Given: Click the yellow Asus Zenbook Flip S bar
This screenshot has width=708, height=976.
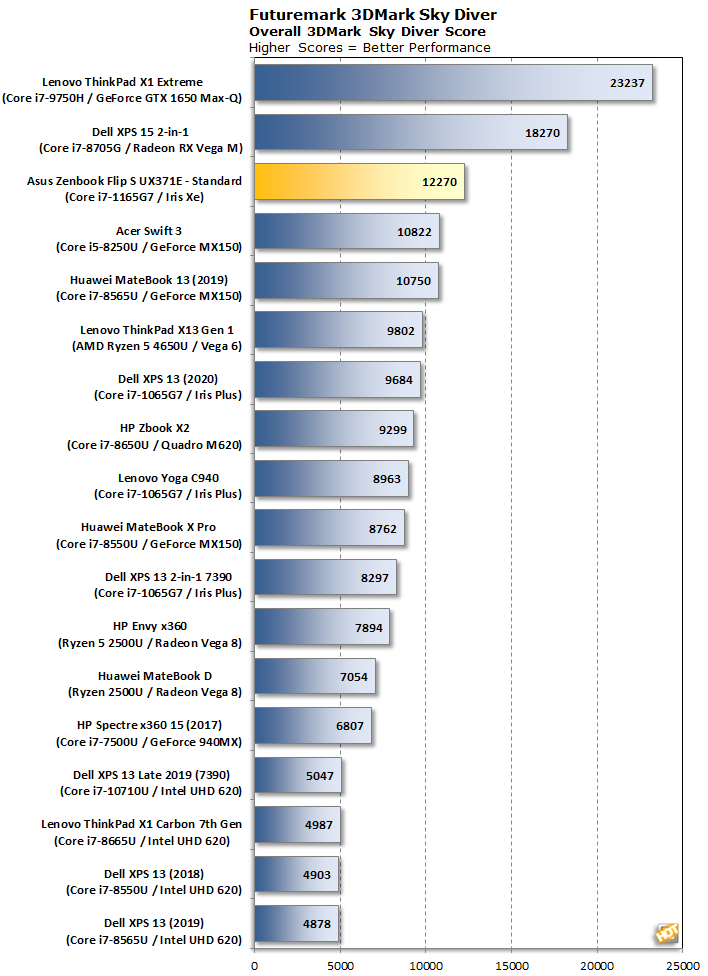Looking at the screenshot, I should pos(359,182).
